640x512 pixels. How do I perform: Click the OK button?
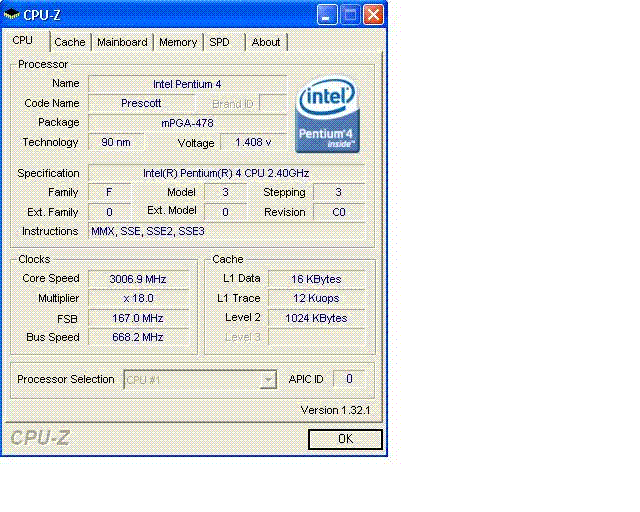coord(345,439)
